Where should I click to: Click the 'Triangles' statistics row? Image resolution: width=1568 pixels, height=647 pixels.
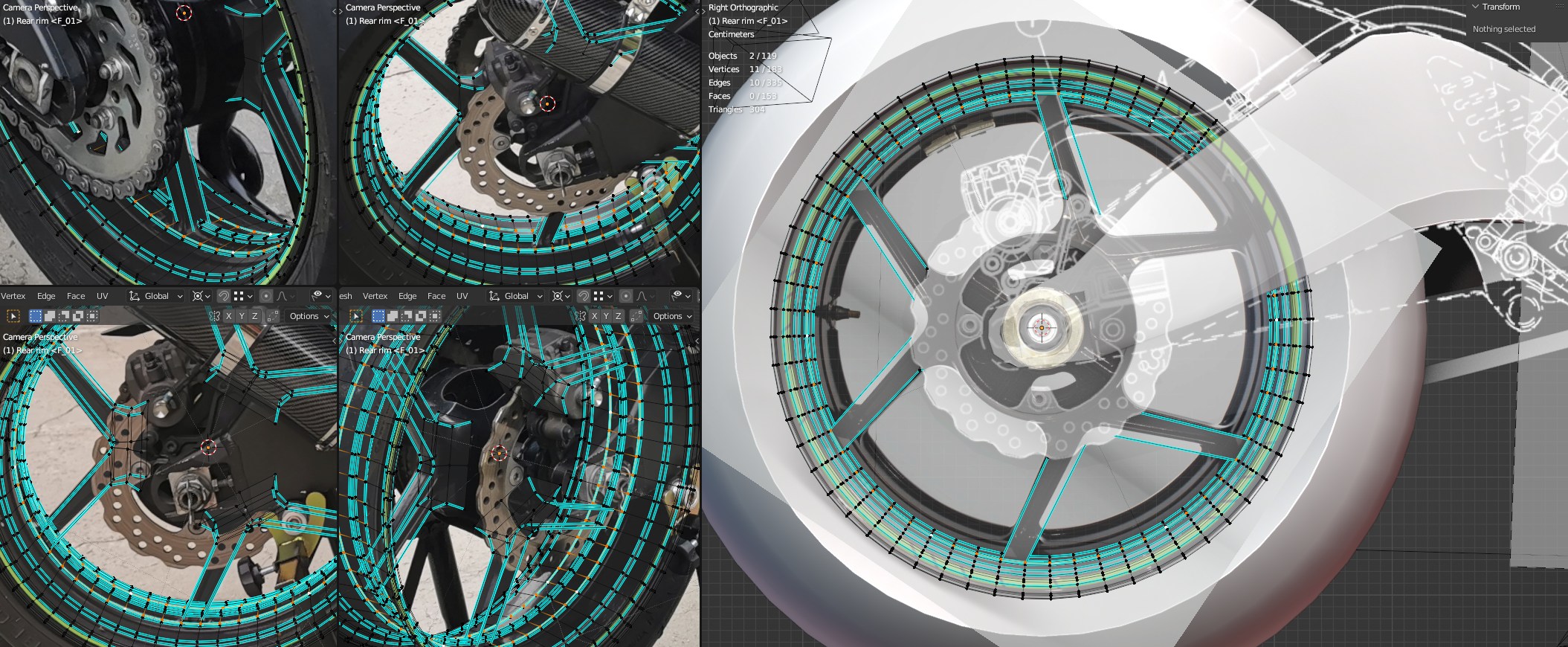click(x=736, y=109)
